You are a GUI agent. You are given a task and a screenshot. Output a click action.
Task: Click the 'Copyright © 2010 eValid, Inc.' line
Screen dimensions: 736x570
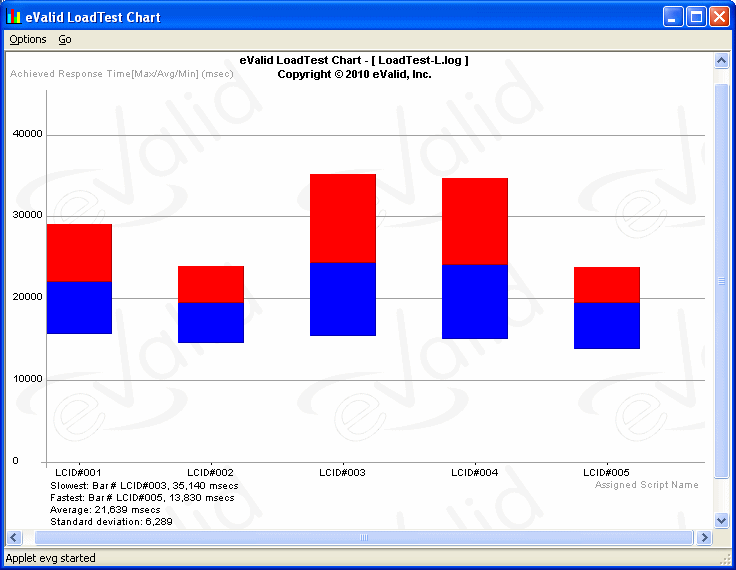click(x=354, y=74)
